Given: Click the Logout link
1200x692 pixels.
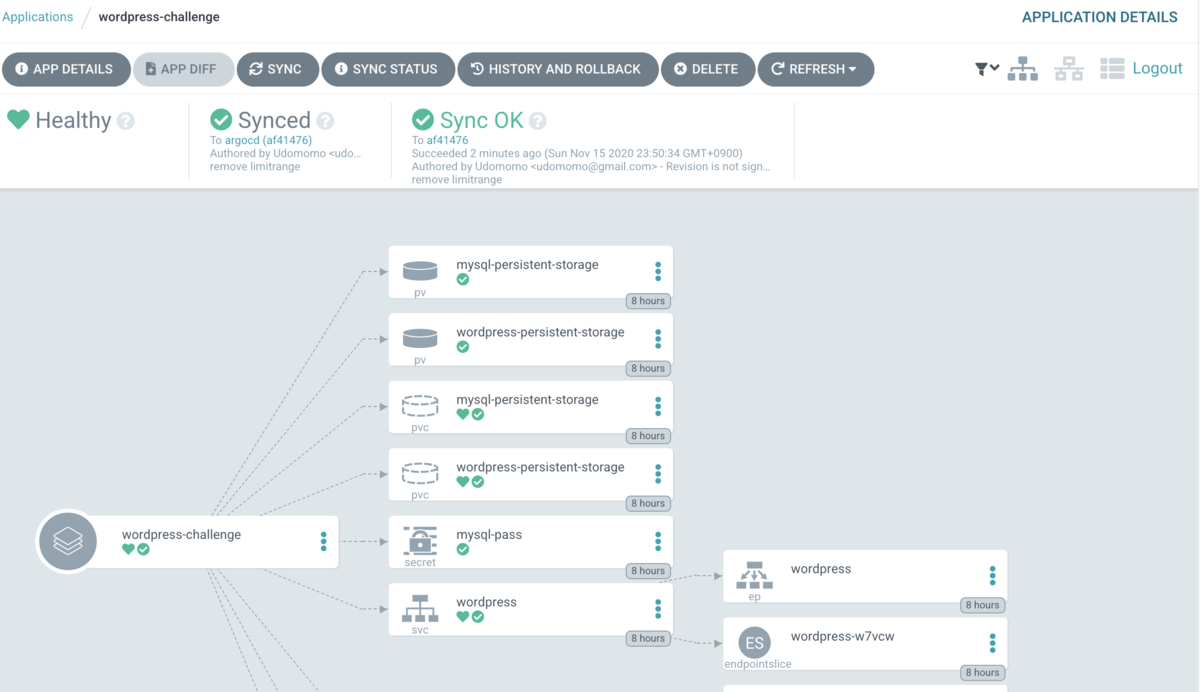Looking at the screenshot, I should (x=1157, y=68).
